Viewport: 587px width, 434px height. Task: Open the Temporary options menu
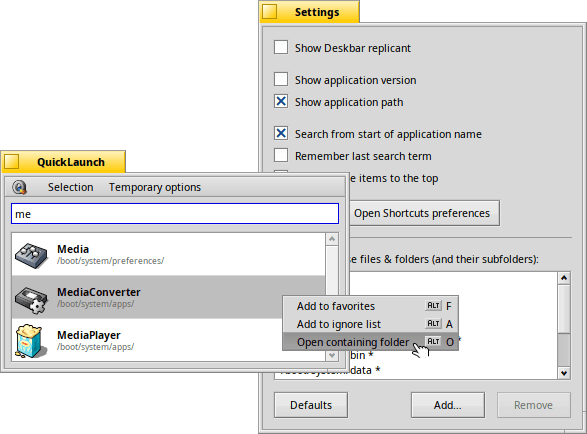(155, 187)
